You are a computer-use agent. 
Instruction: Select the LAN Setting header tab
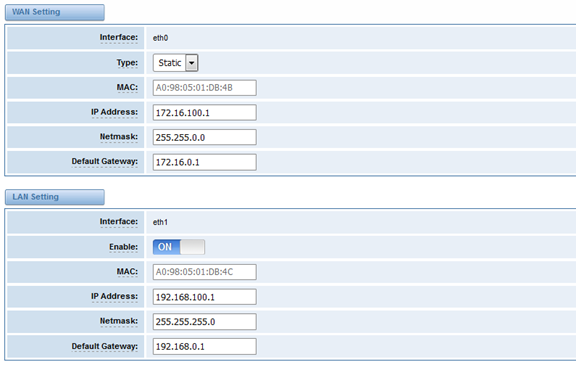click(x=55, y=197)
